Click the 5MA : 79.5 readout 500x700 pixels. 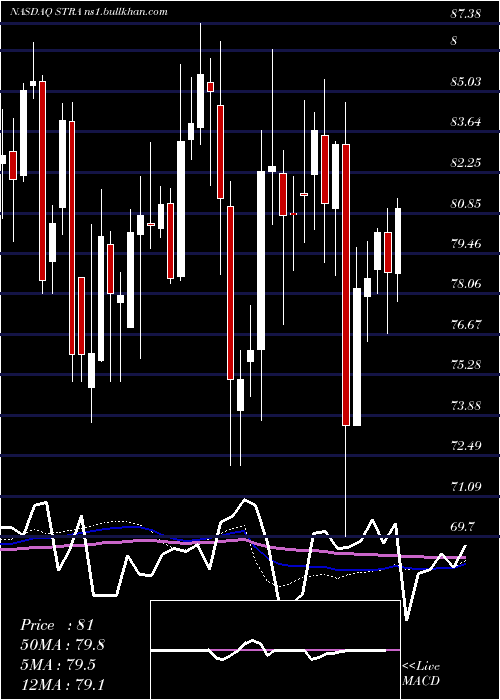pos(58,665)
